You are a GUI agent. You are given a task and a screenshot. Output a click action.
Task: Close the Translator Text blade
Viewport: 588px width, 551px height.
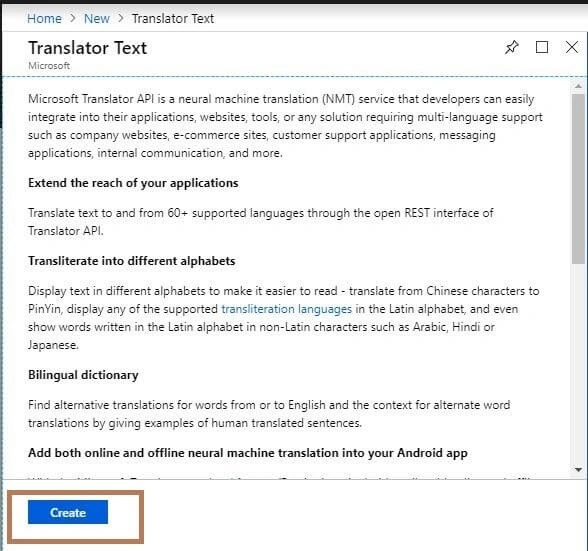click(572, 47)
